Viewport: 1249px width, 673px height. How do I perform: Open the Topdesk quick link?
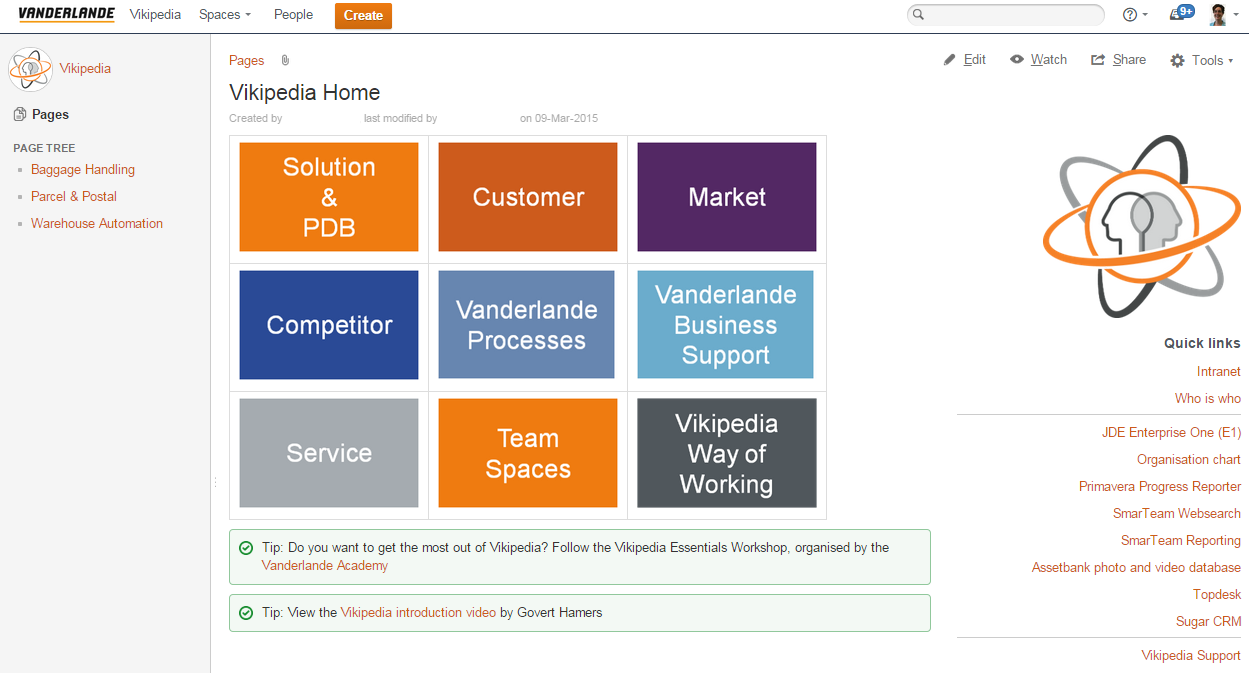click(x=1217, y=595)
